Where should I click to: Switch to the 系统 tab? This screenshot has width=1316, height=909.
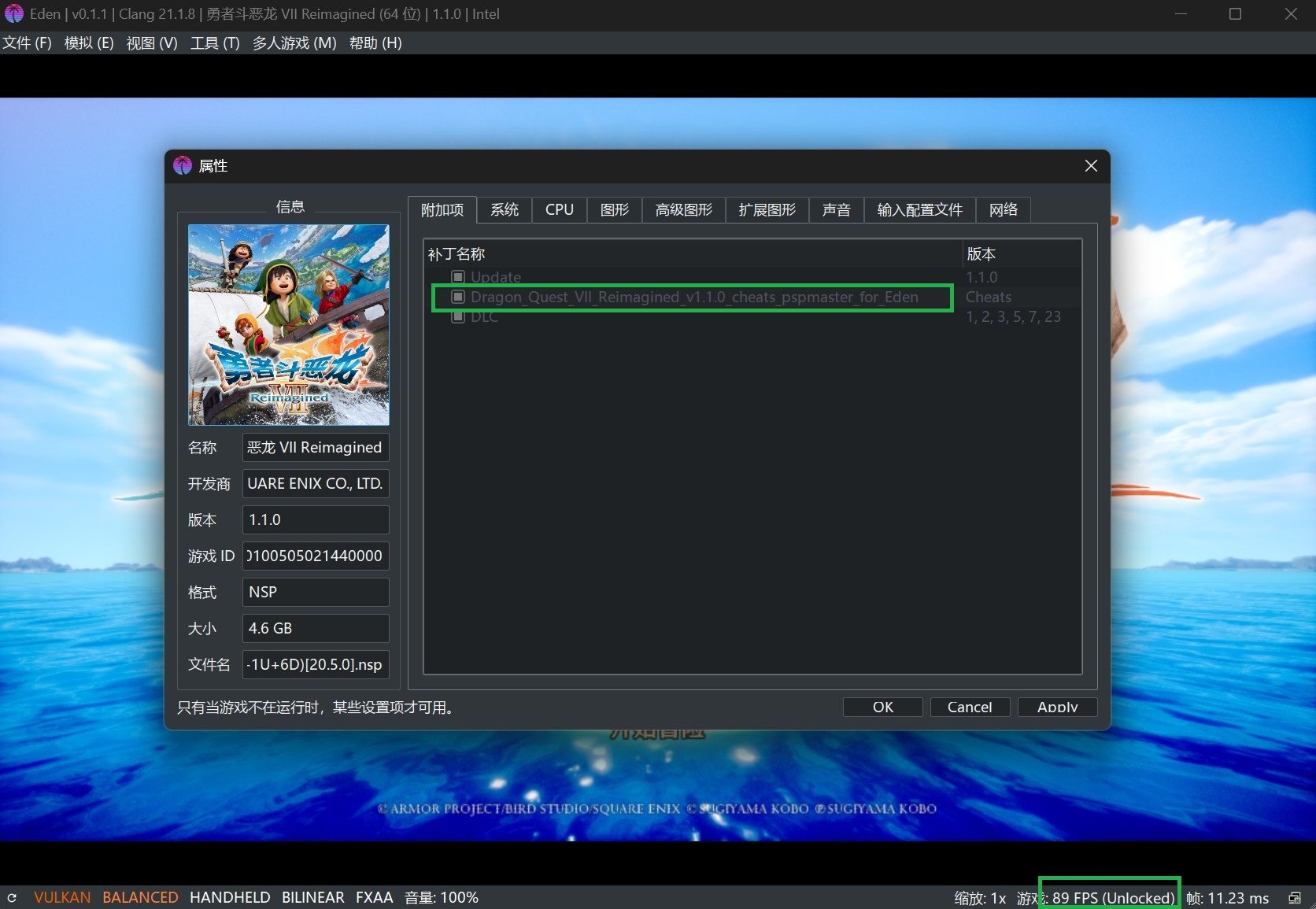pyautogui.click(x=505, y=209)
